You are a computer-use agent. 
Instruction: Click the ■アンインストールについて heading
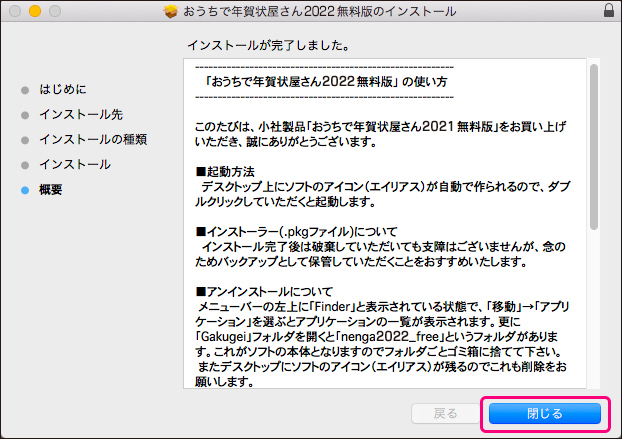pyautogui.click(x=264, y=292)
